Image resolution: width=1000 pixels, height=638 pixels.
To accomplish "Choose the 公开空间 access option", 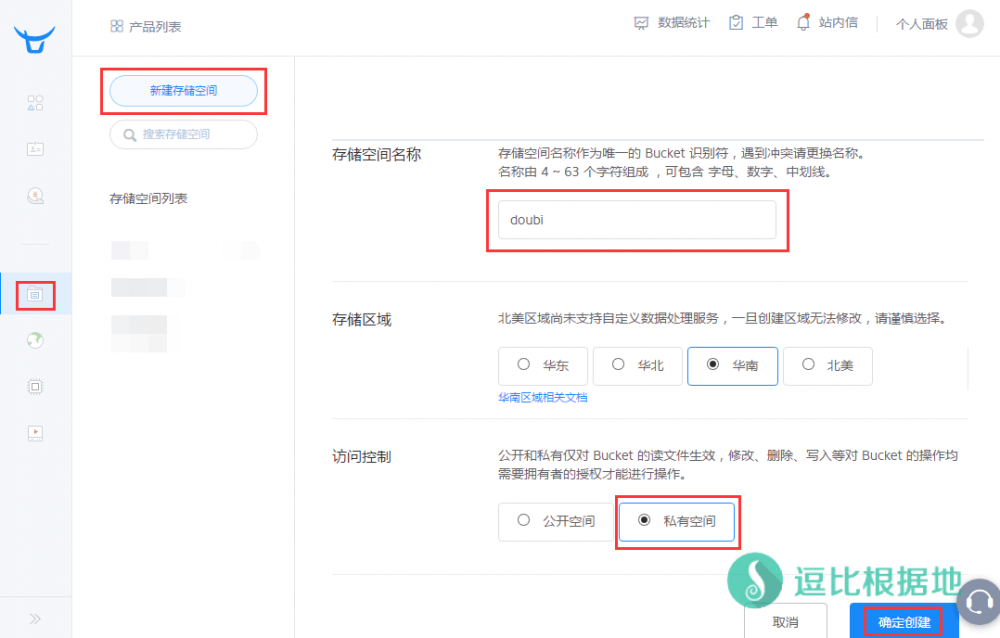I will coord(556,521).
